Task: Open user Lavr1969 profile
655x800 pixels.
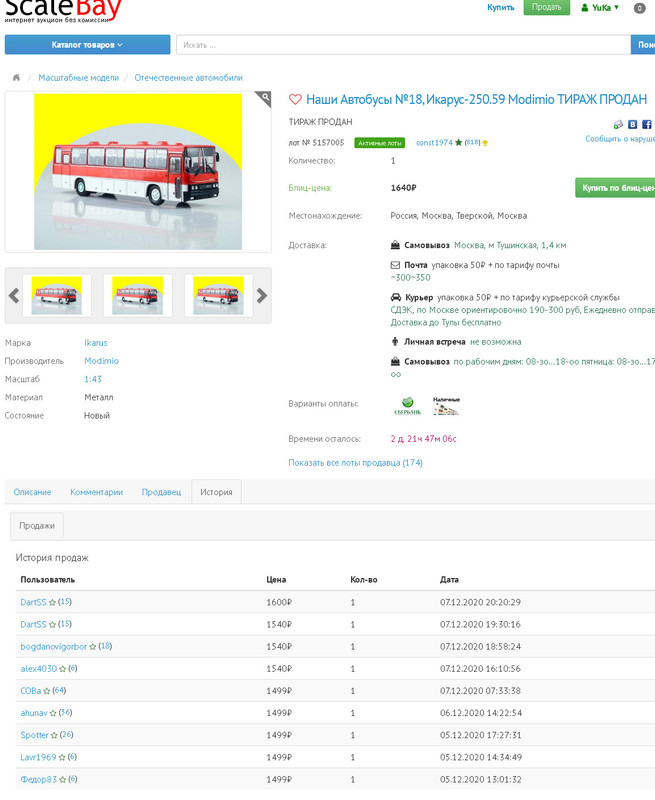Action: pyautogui.click(x=38, y=757)
